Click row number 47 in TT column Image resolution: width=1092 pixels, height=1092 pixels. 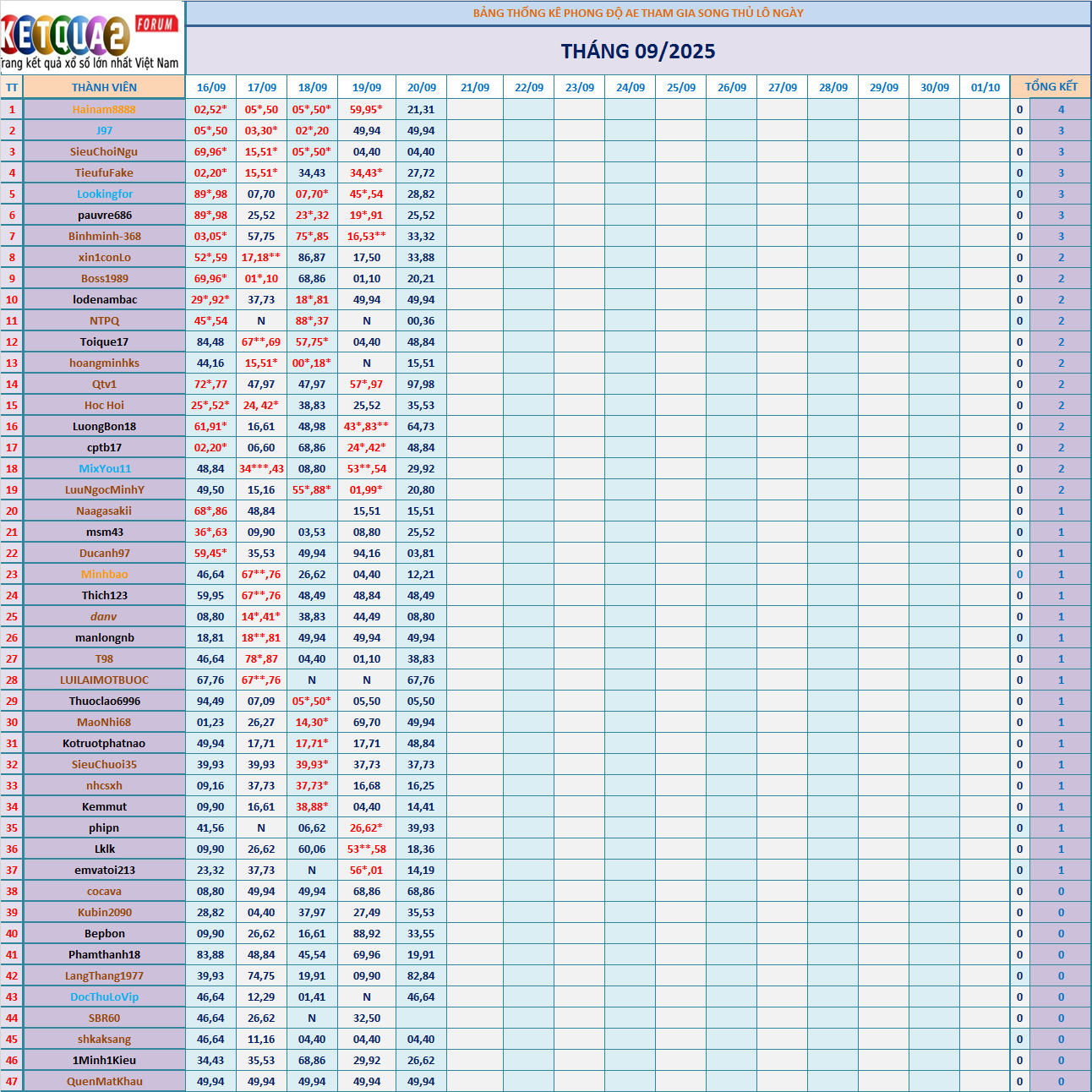click(12, 1081)
